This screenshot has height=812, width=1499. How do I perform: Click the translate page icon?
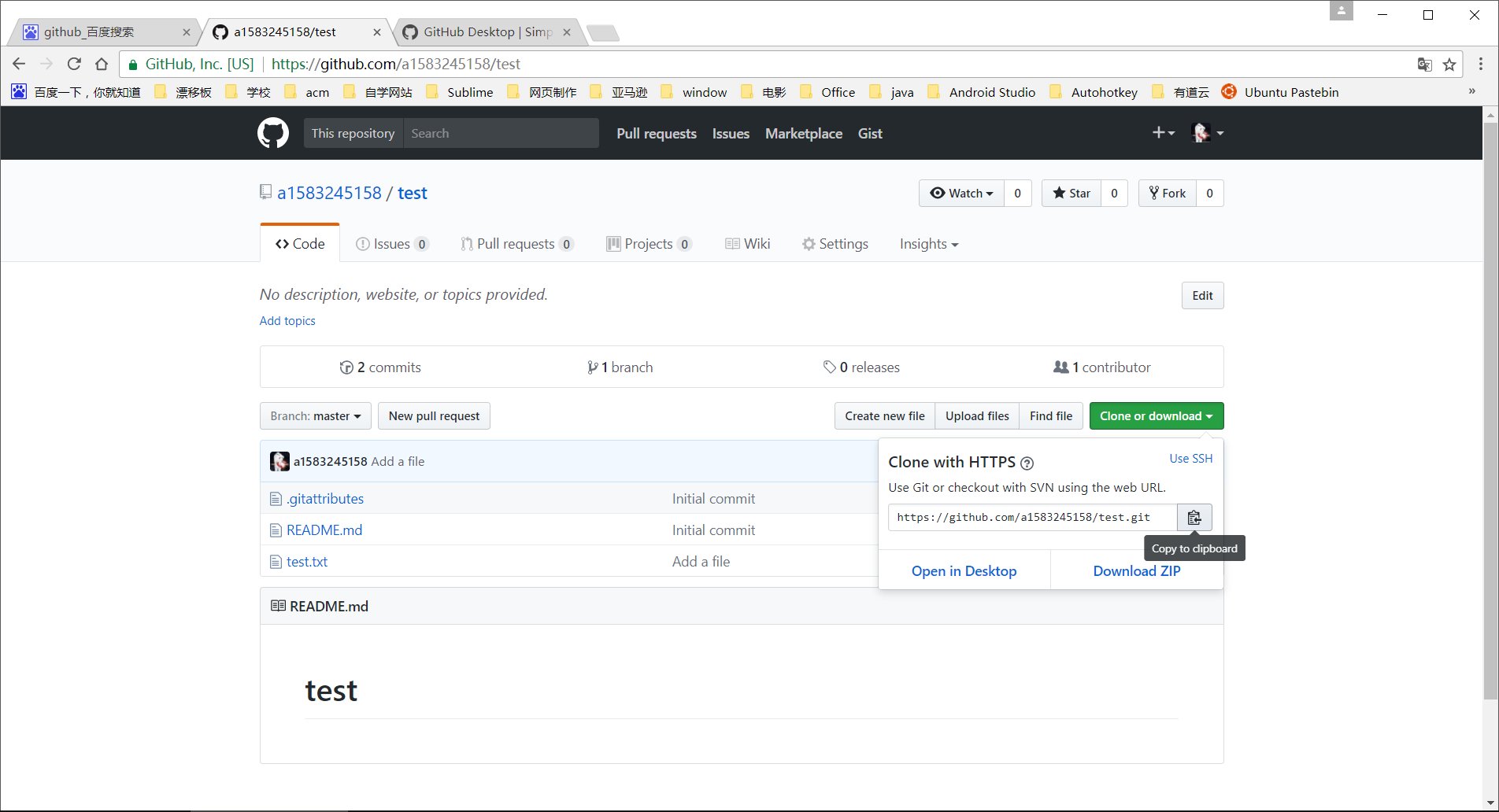point(1424,65)
